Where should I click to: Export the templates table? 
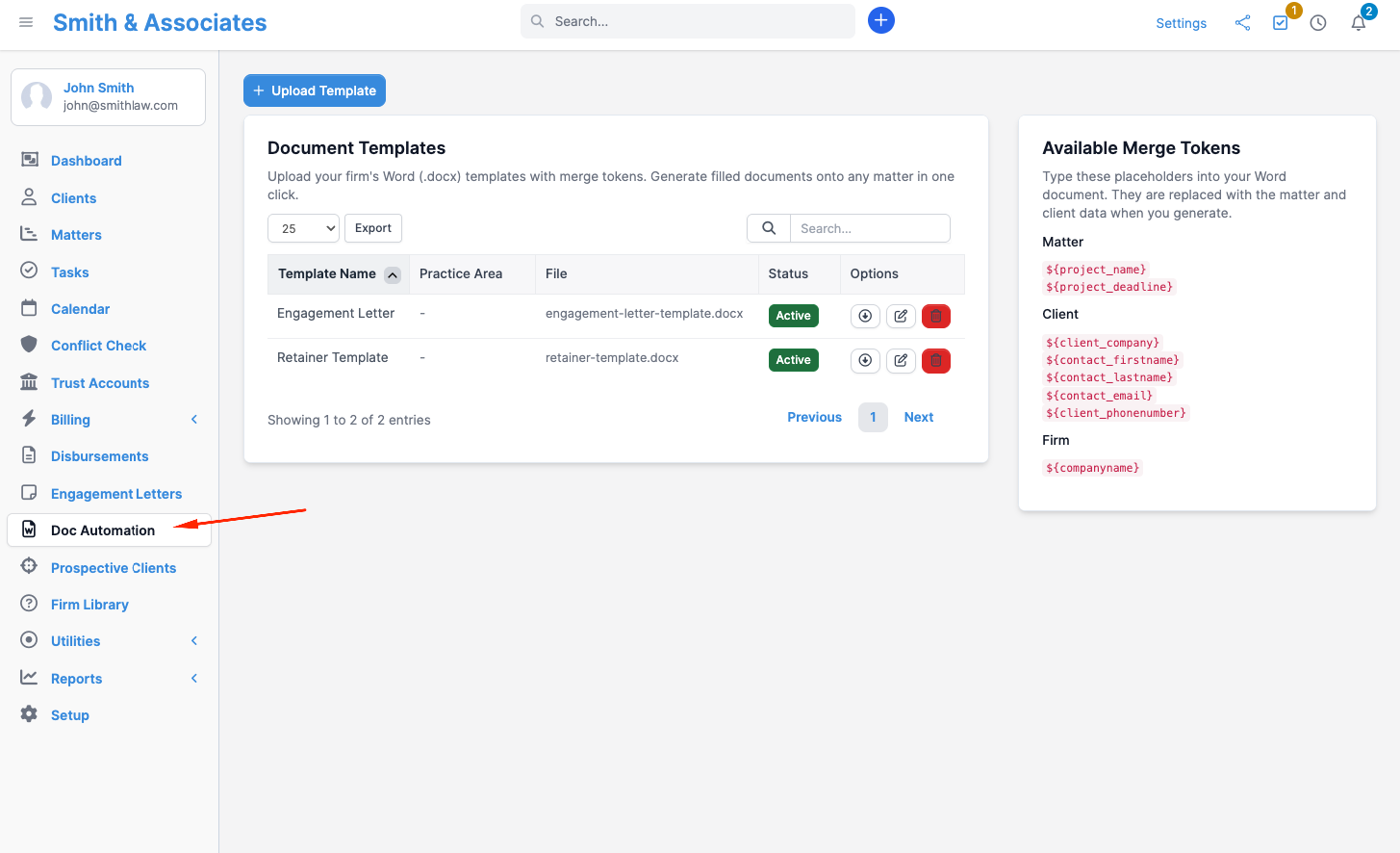(x=373, y=228)
